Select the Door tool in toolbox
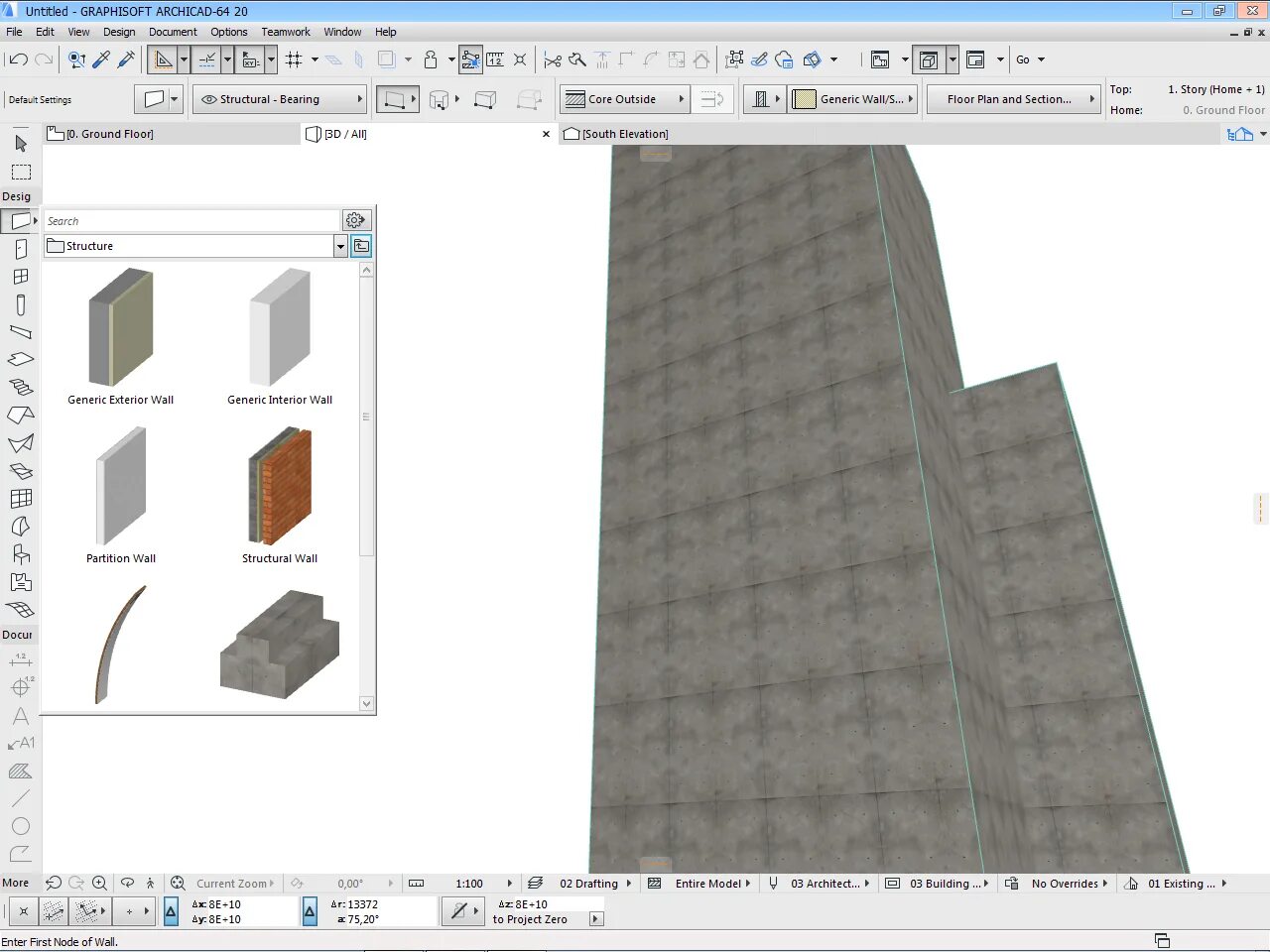1270x952 pixels. (x=21, y=249)
